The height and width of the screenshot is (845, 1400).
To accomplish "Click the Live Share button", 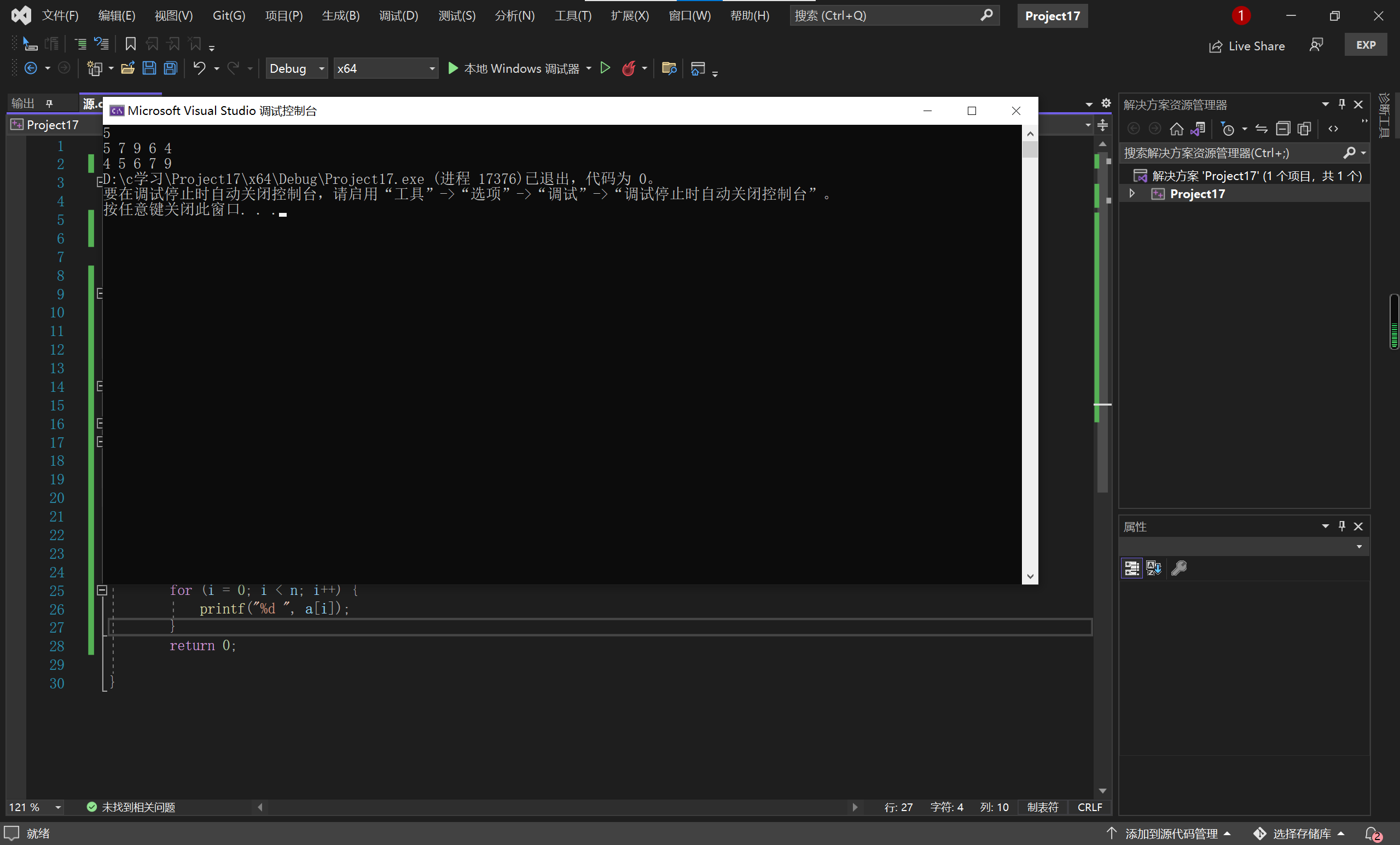I will coord(1247,46).
